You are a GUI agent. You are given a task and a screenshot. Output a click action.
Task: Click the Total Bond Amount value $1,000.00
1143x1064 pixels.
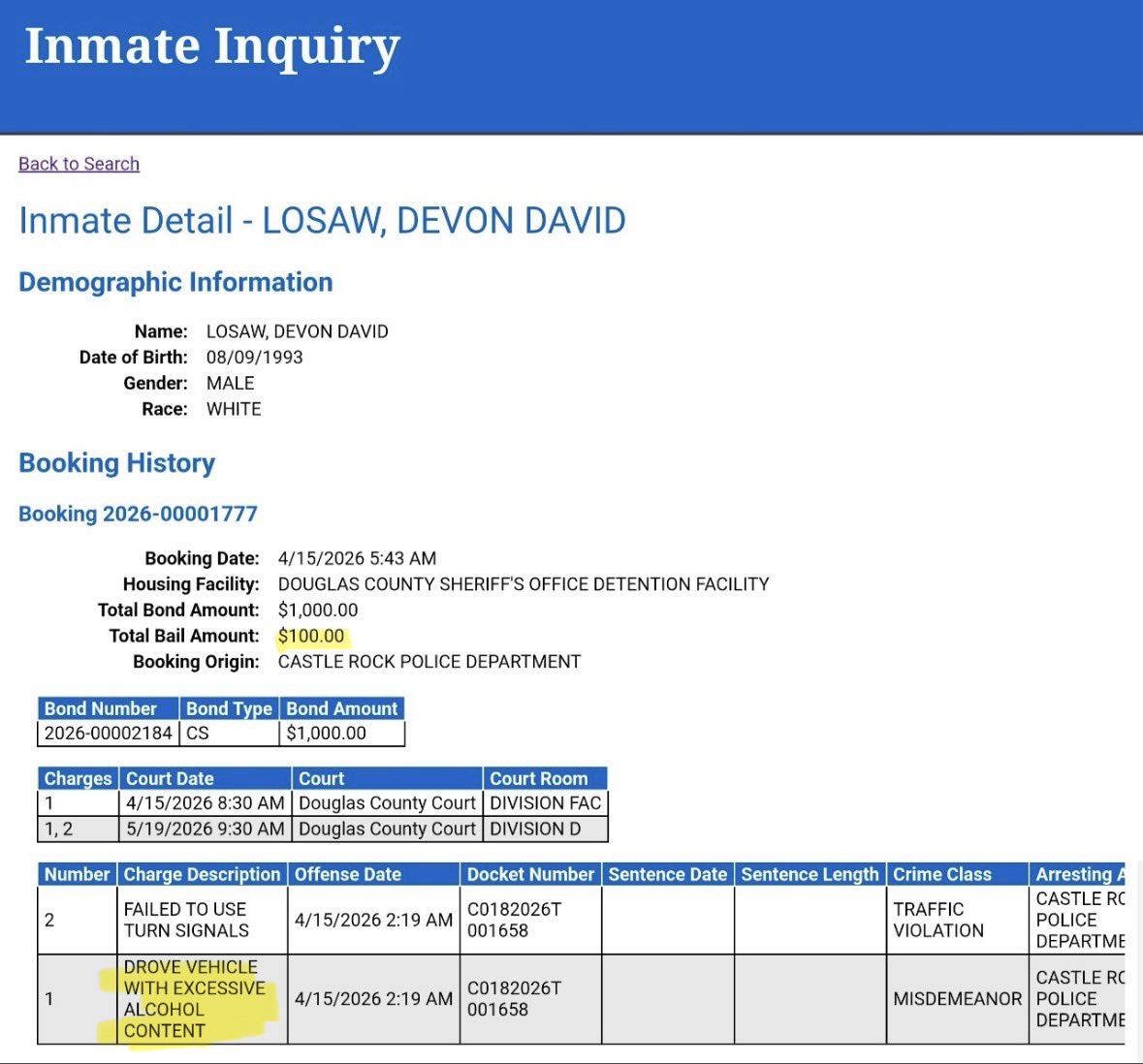coord(318,610)
